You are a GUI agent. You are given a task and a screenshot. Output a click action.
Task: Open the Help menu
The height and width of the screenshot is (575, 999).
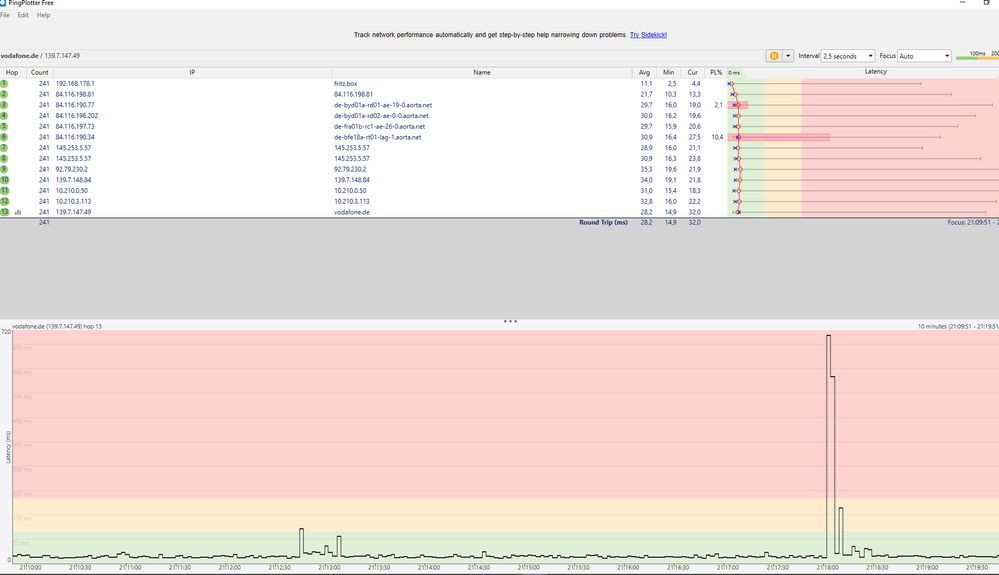tap(43, 15)
